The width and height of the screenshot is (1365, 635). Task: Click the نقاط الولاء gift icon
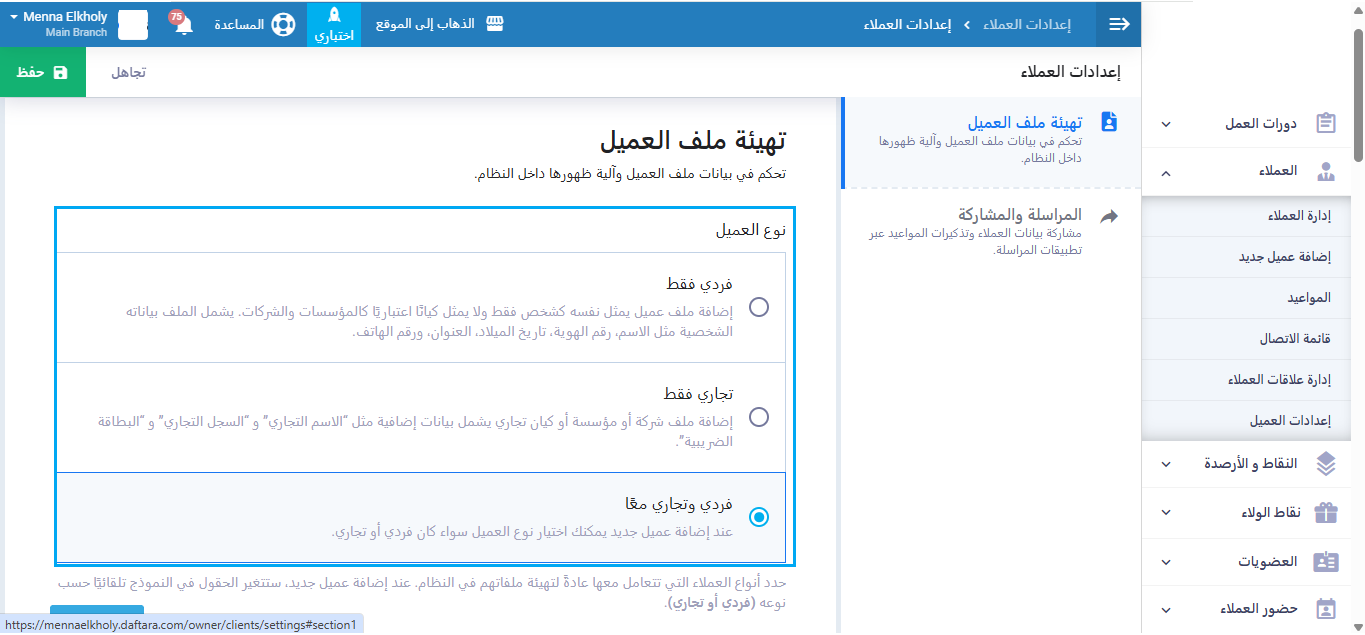(x=1326, y=512)
